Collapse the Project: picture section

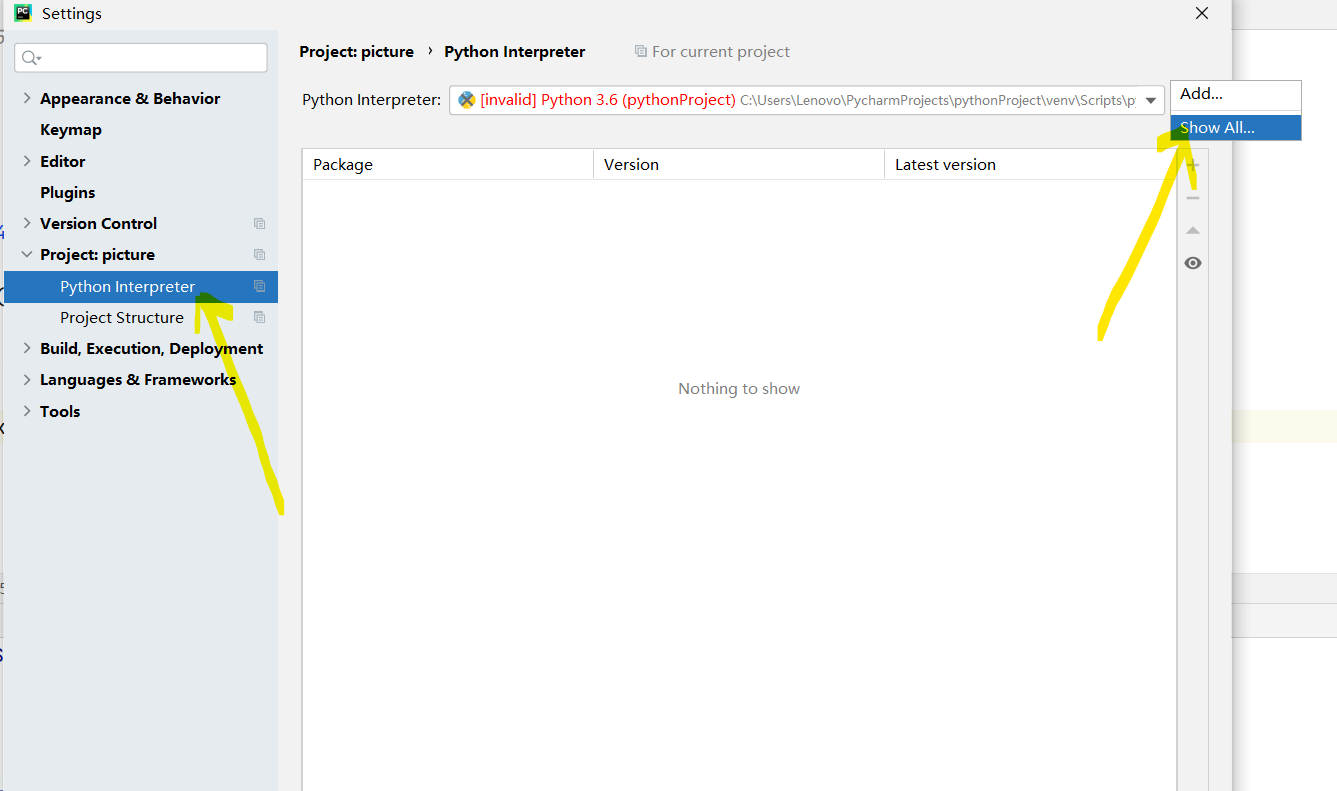pos(26,254)
